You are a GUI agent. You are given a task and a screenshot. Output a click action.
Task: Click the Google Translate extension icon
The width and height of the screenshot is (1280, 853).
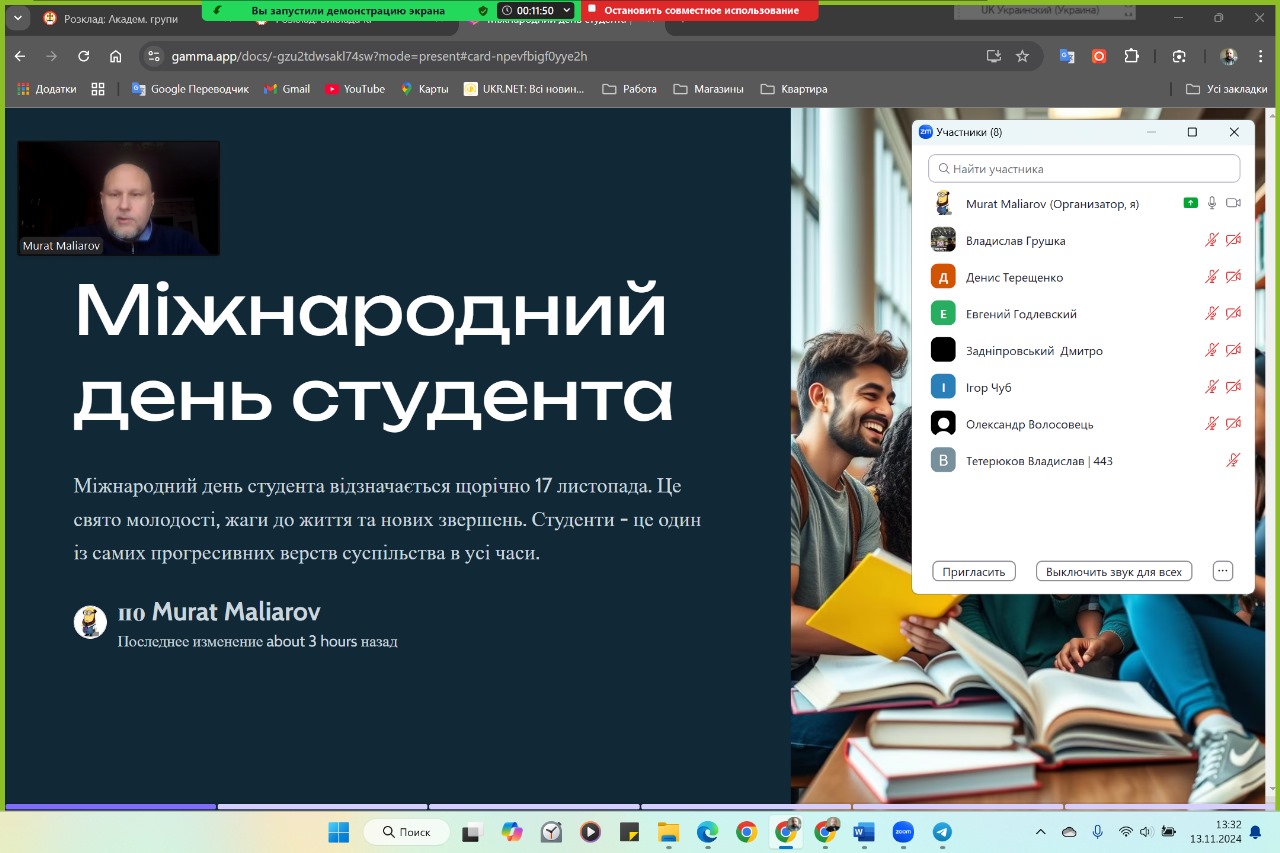tap(1067, 56)
